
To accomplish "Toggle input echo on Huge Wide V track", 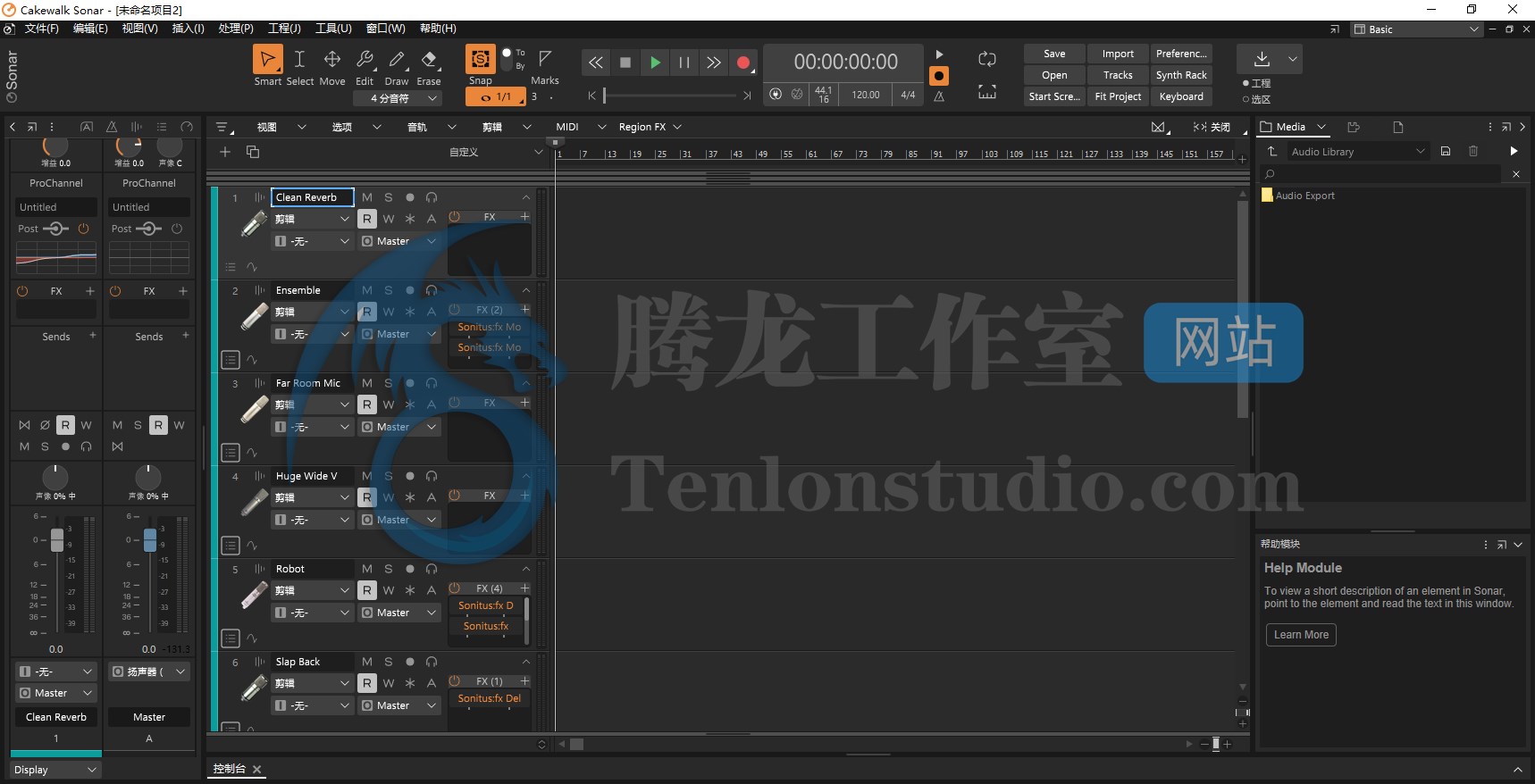I will [x=432, y=476].
